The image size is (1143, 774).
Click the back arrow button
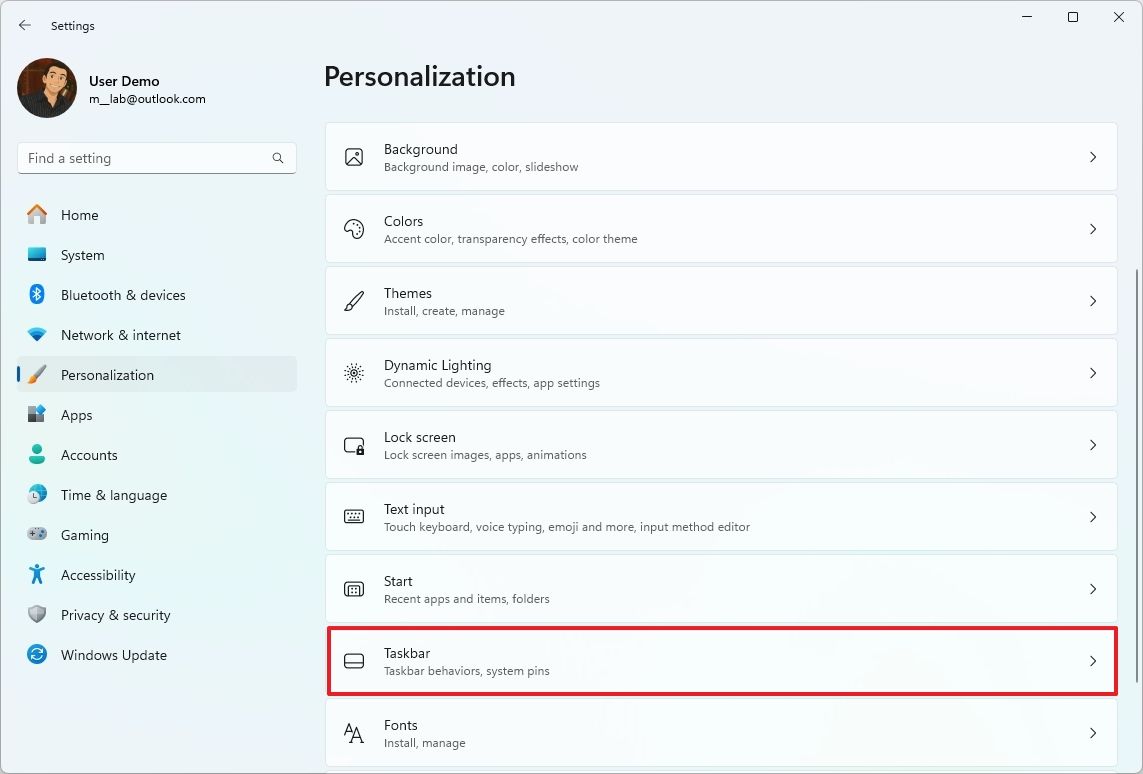[25, 25]
